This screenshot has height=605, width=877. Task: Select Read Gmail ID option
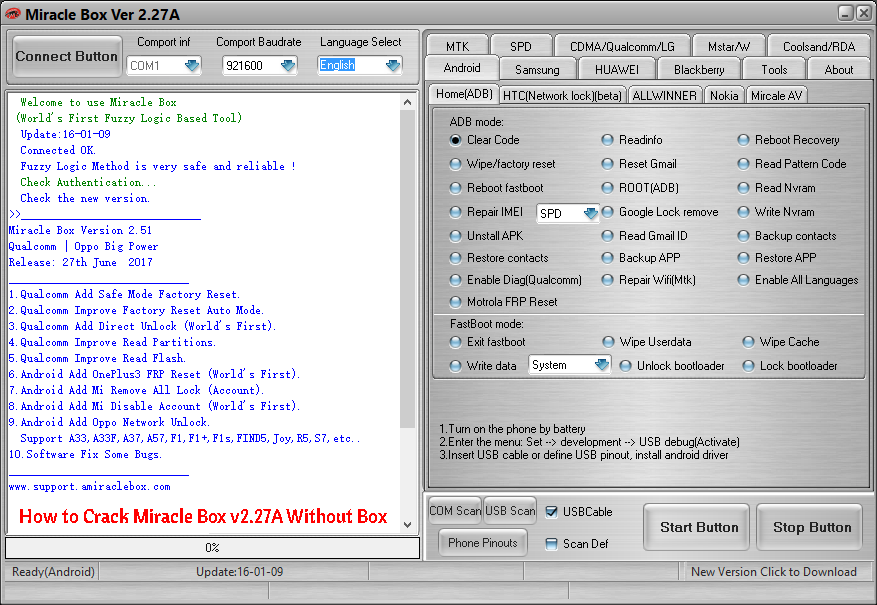pos(607,236)
